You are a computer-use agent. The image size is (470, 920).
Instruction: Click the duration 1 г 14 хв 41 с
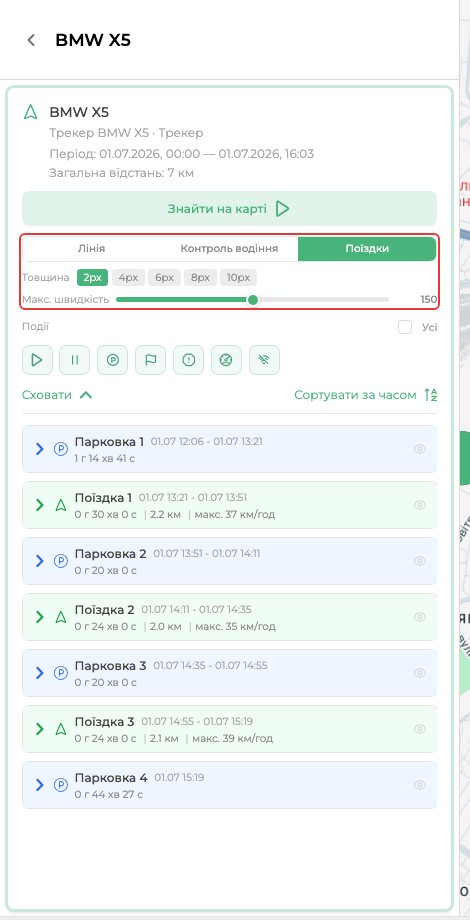[104, 458]
